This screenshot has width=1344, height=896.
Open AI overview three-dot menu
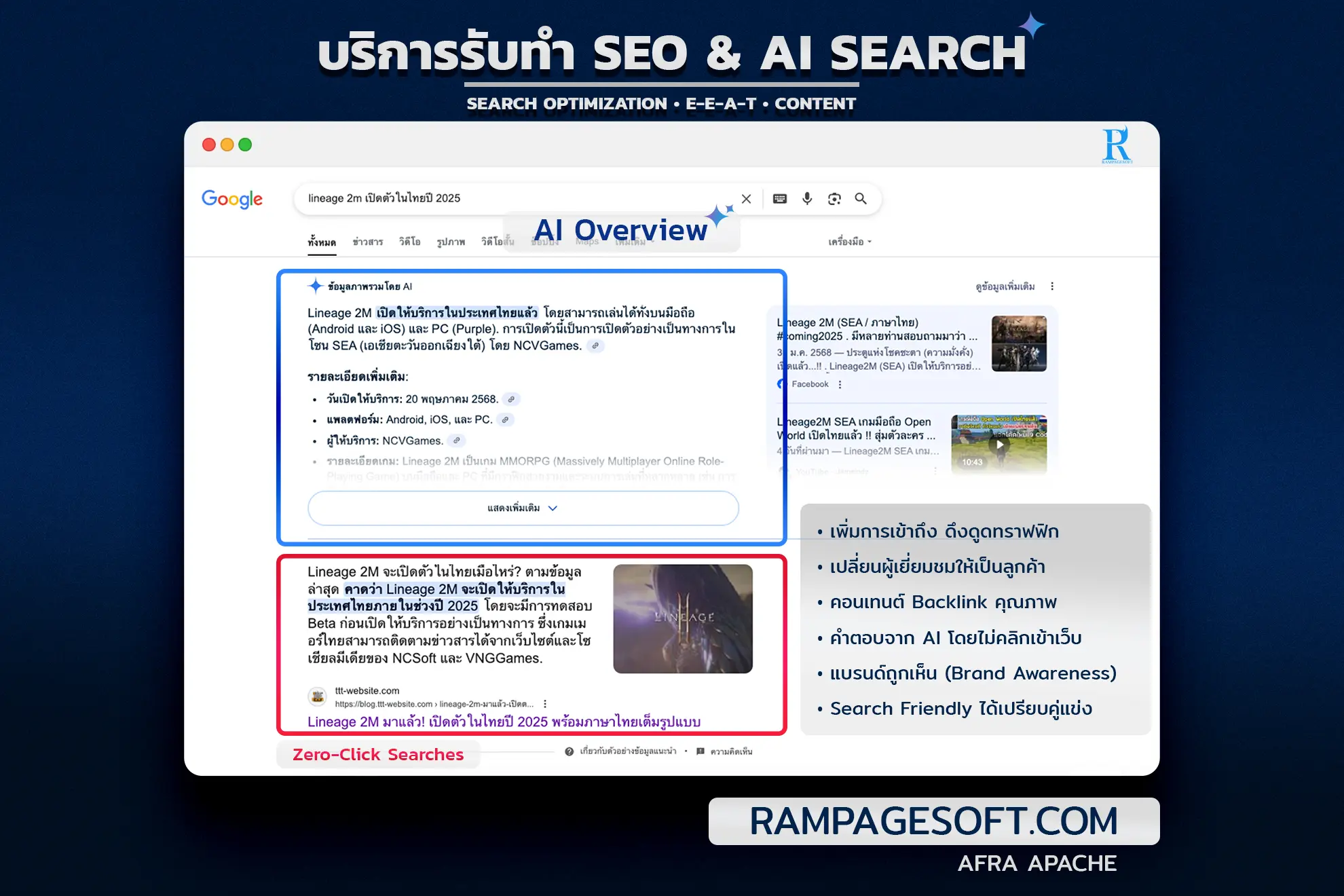1052,286
